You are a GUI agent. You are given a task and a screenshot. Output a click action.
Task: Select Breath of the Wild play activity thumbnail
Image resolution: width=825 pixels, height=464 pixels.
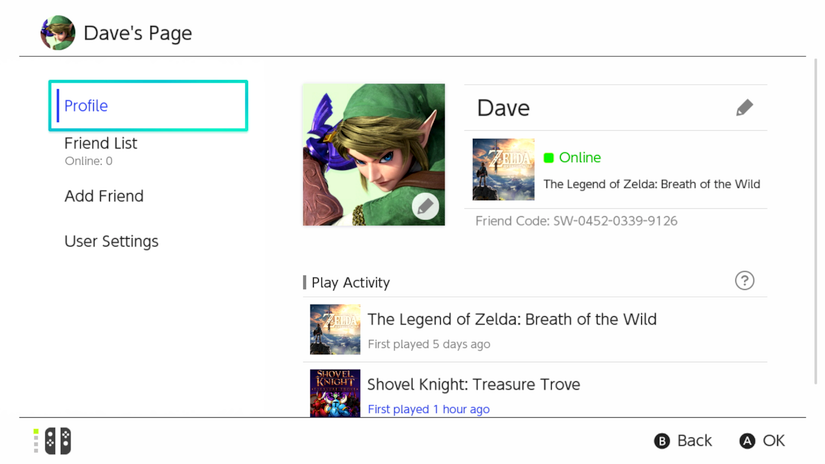coord(335,330)
